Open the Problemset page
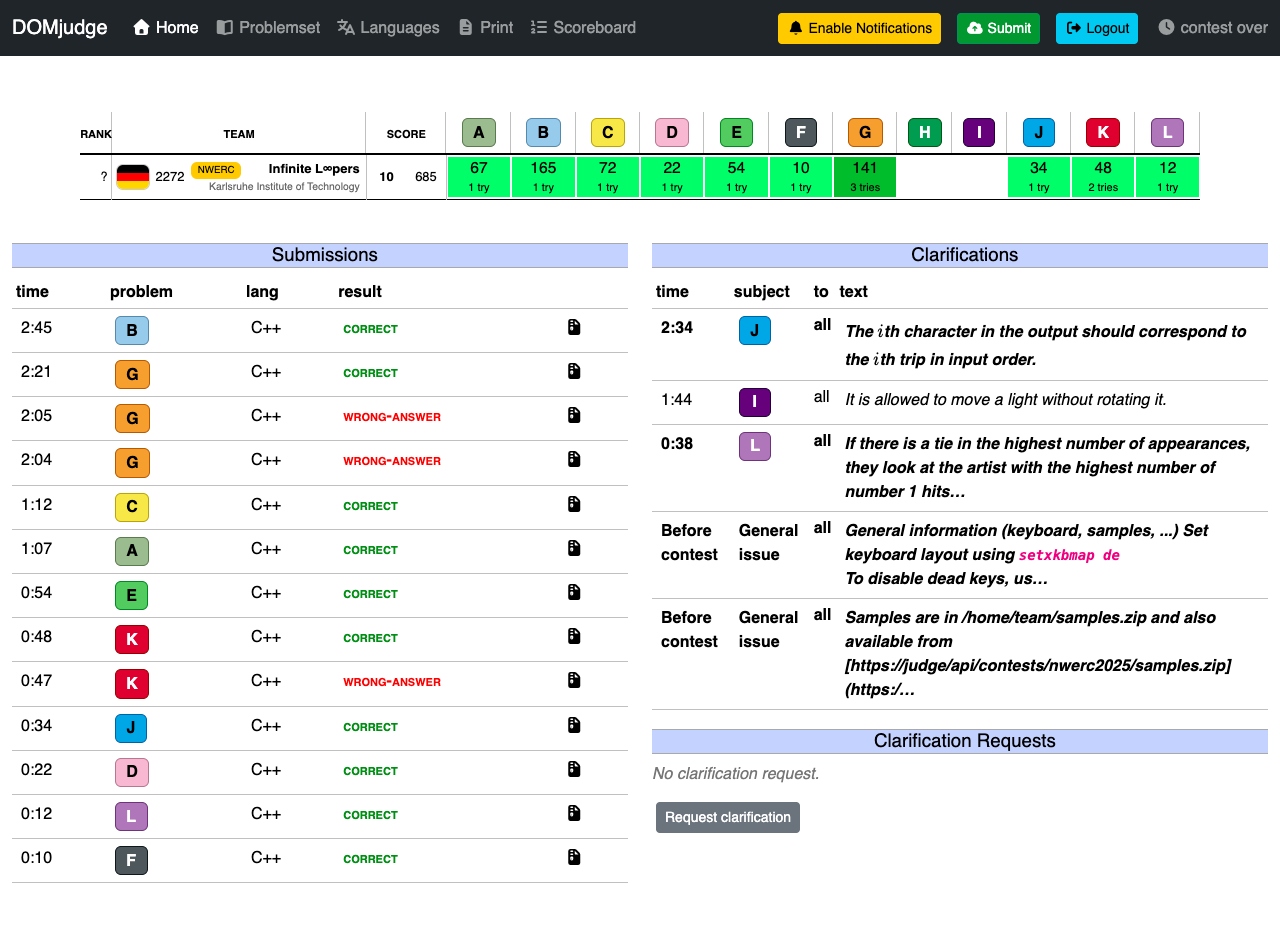The height and width of the screenshot is (929, 1280). pos(269,28)
